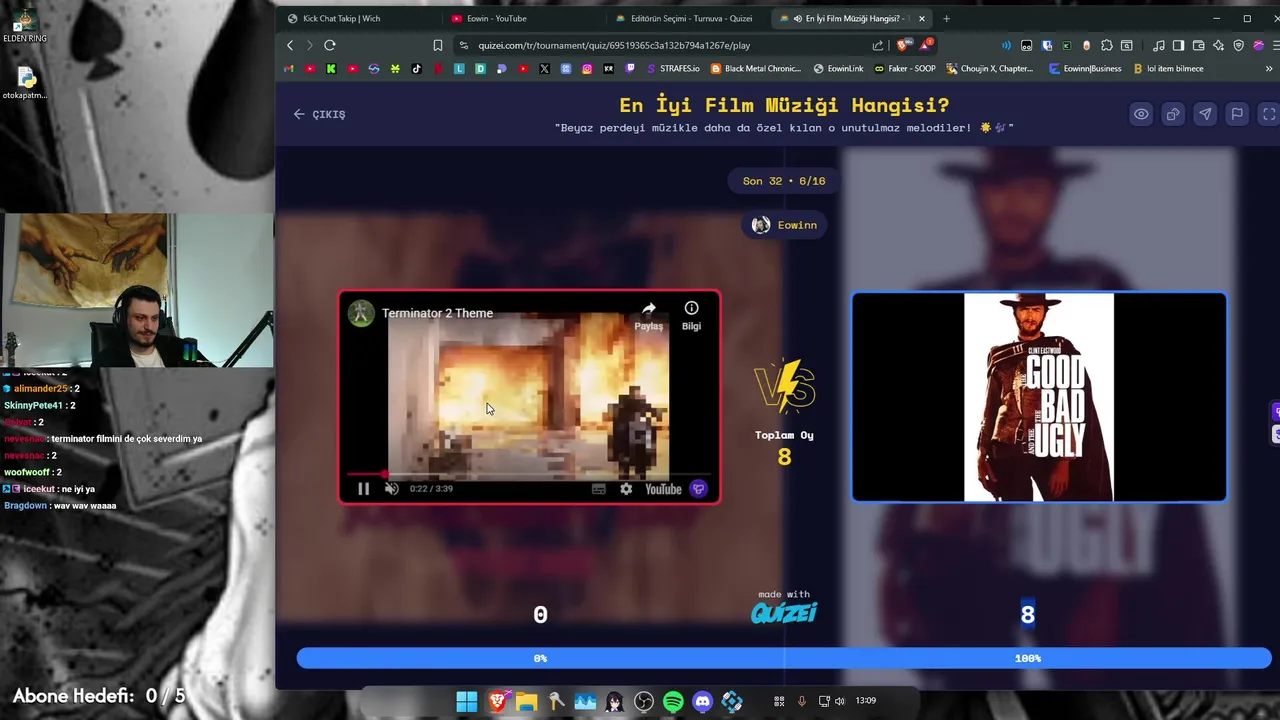Viewport: 1280px width, 720px height.
Task: Click the Paylaş share arrow on video
Action: pyautogui.click(x=649, y=315)
